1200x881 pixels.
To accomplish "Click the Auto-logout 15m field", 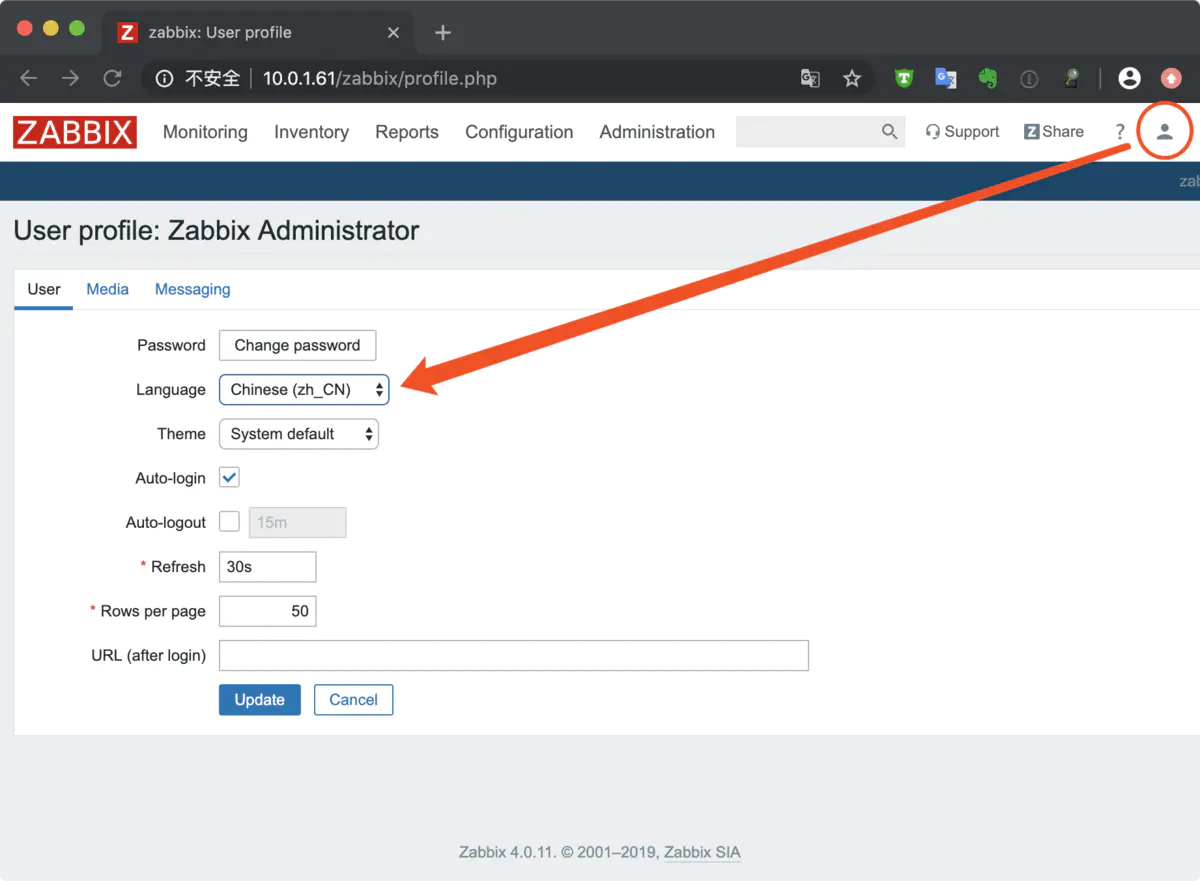I will (298, 522).
